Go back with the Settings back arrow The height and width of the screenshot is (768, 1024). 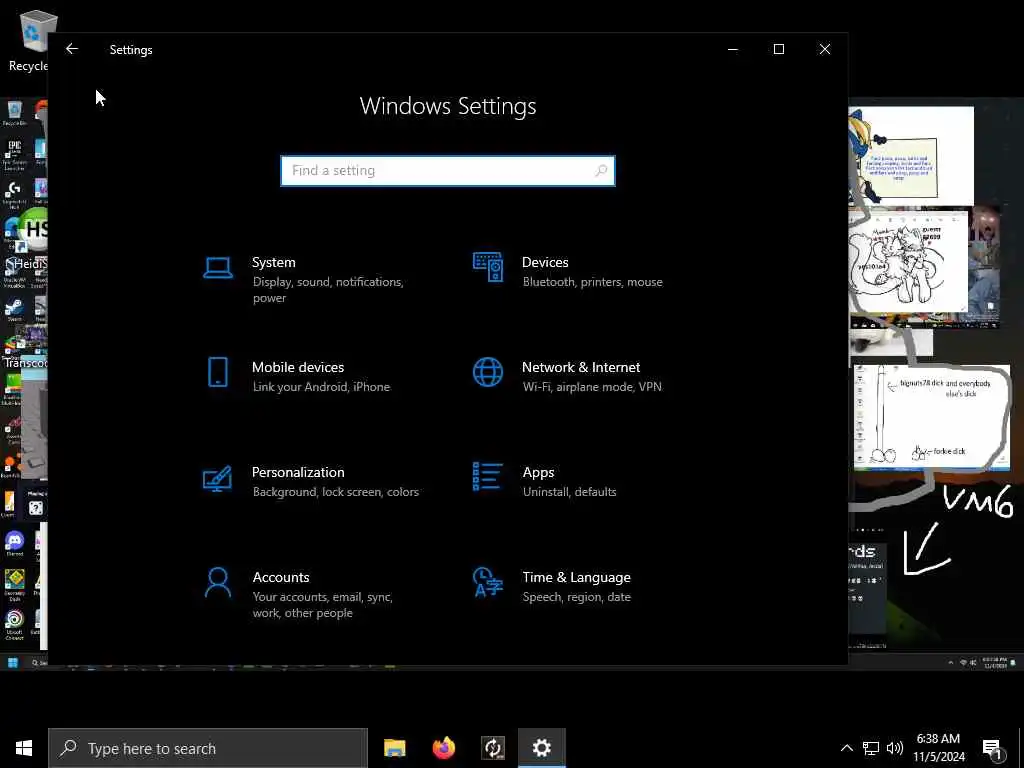[72, 49]
